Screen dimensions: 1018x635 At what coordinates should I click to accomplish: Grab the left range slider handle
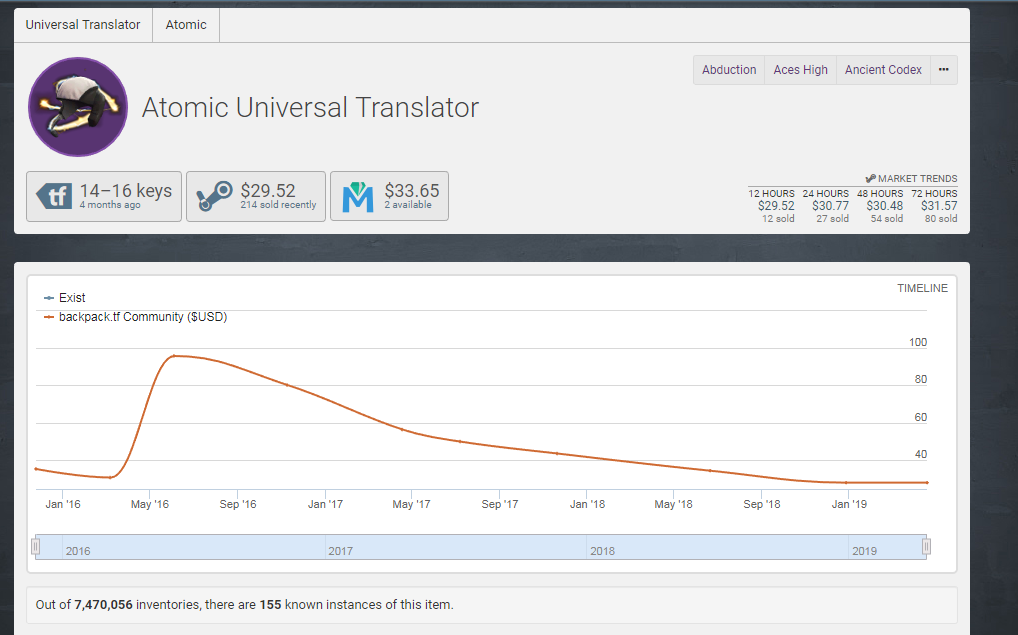tap(36, 547)
